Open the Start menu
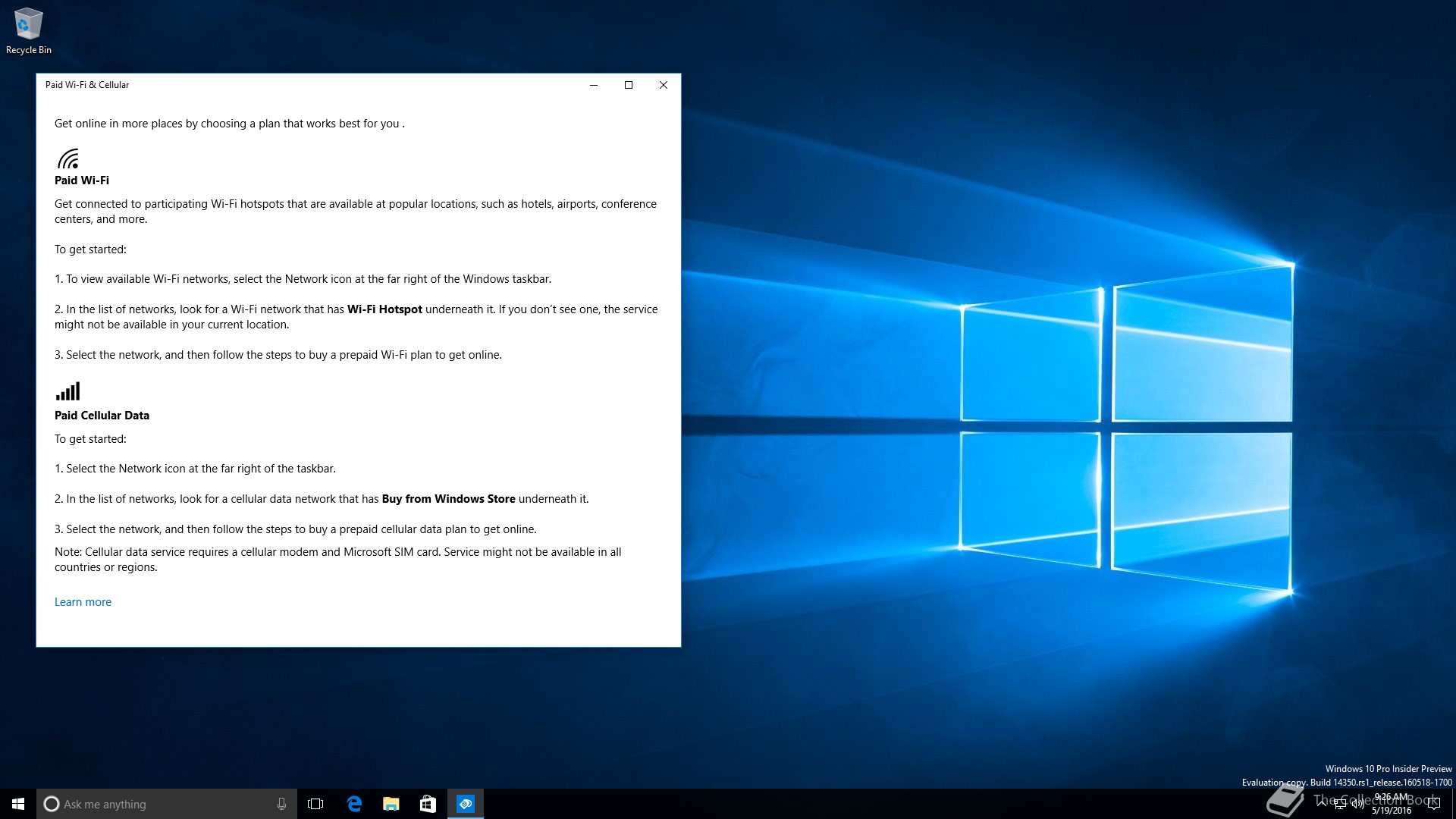 tap(16, 804)
